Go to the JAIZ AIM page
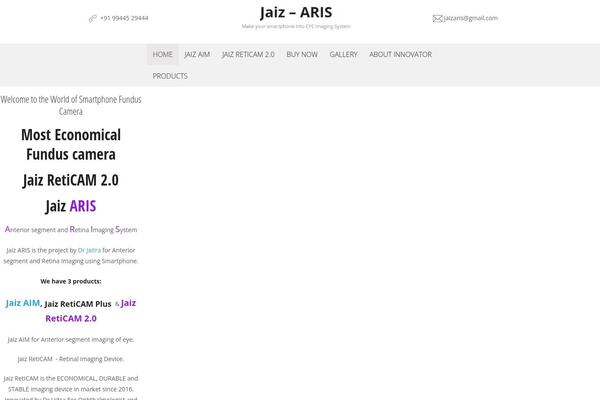 pos(197,54)
